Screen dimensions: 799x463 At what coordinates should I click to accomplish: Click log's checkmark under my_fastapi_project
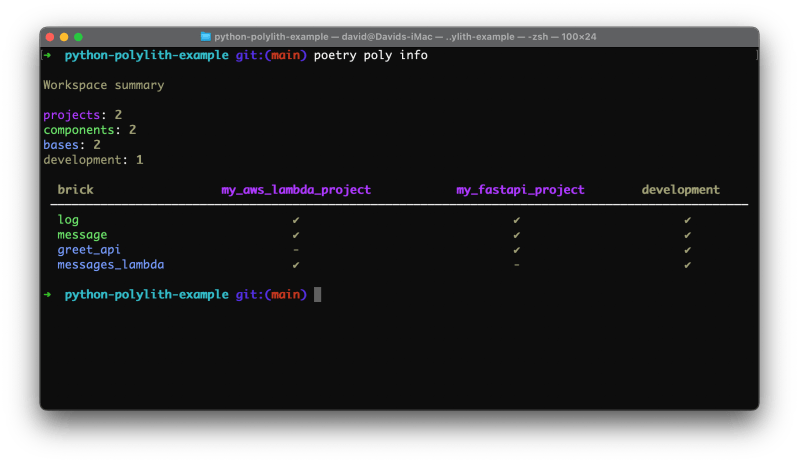click(x=517, y=220)
